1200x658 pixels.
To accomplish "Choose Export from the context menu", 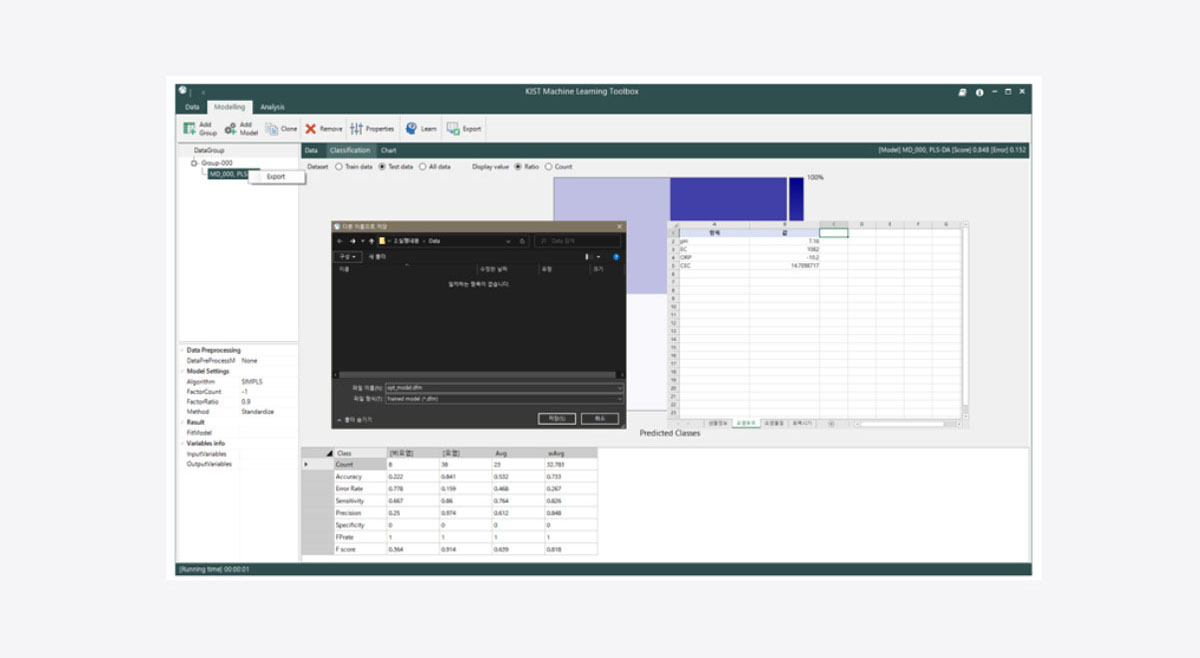I will point(275,177).
